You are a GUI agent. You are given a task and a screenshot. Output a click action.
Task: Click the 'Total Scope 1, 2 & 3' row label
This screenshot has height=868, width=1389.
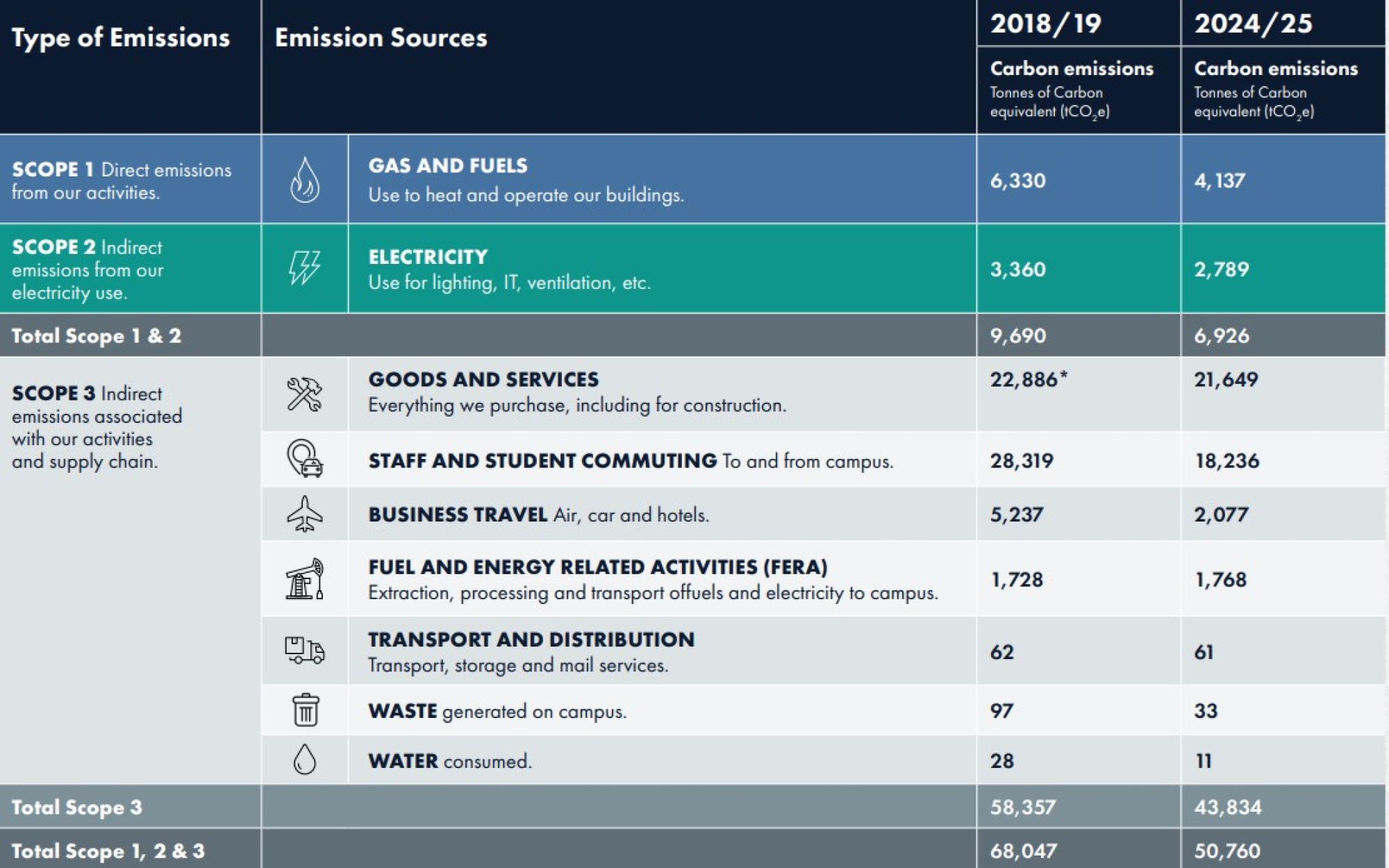pyautogui.click(x=108, y=851)
